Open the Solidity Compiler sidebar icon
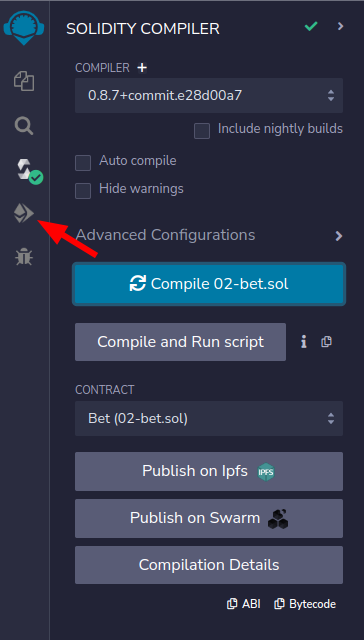 (x=29, y=170)
